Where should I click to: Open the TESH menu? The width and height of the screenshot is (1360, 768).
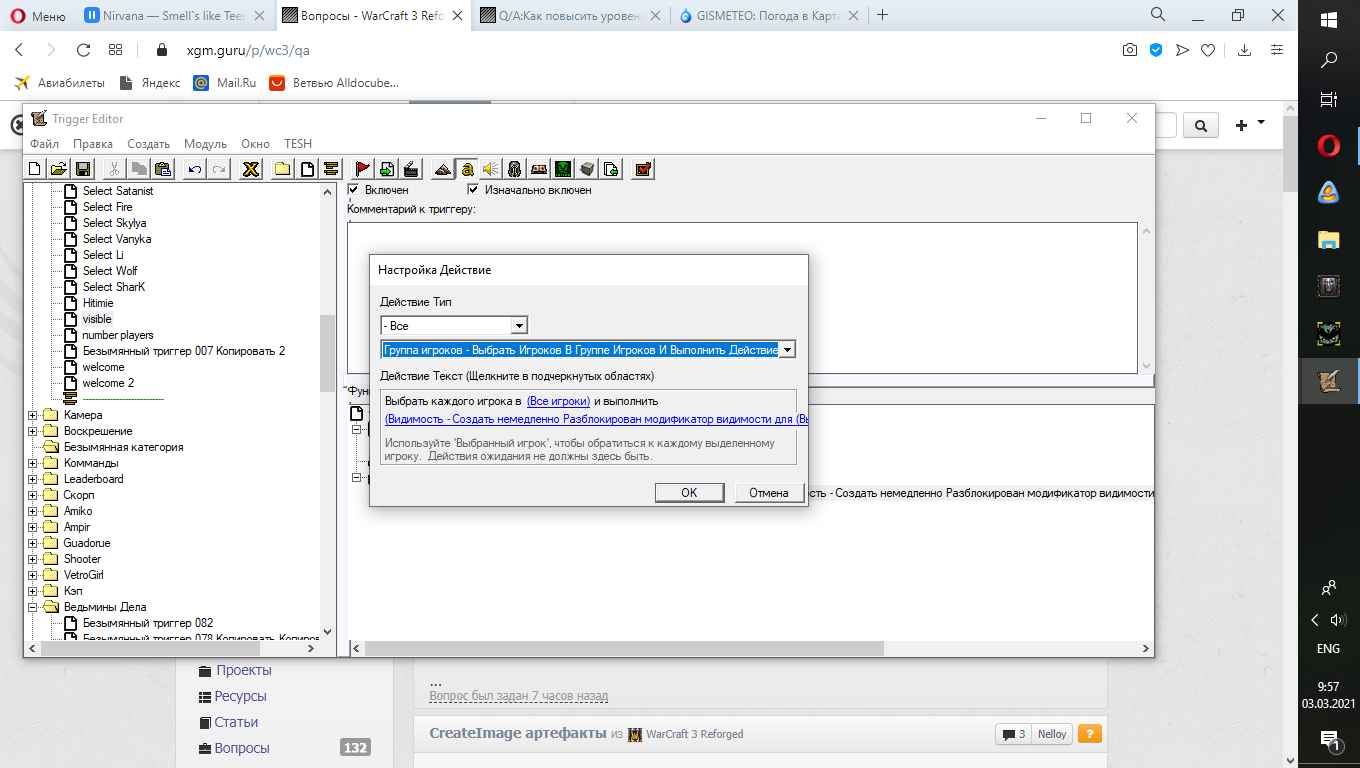298,144
